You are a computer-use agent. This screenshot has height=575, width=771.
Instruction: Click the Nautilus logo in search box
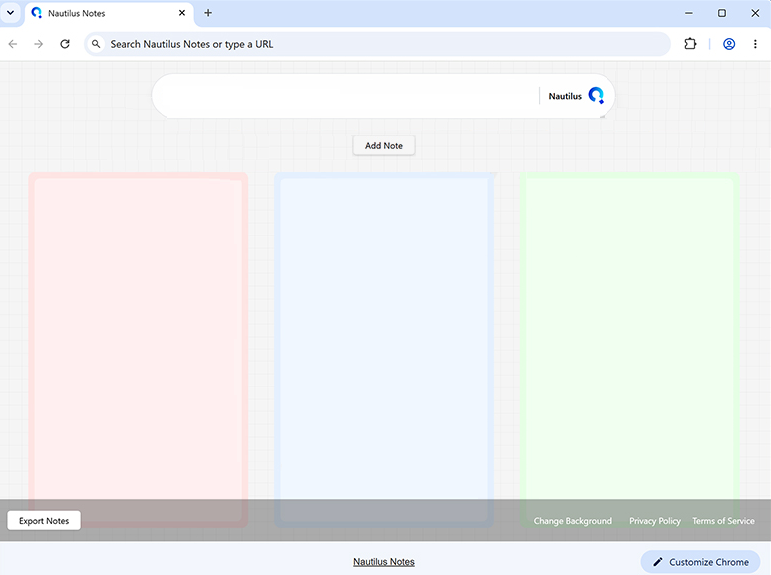click(x=596, y=95)
